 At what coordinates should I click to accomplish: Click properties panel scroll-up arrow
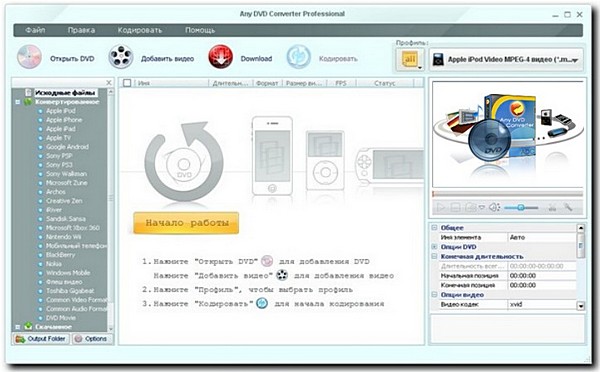point(581,228)
